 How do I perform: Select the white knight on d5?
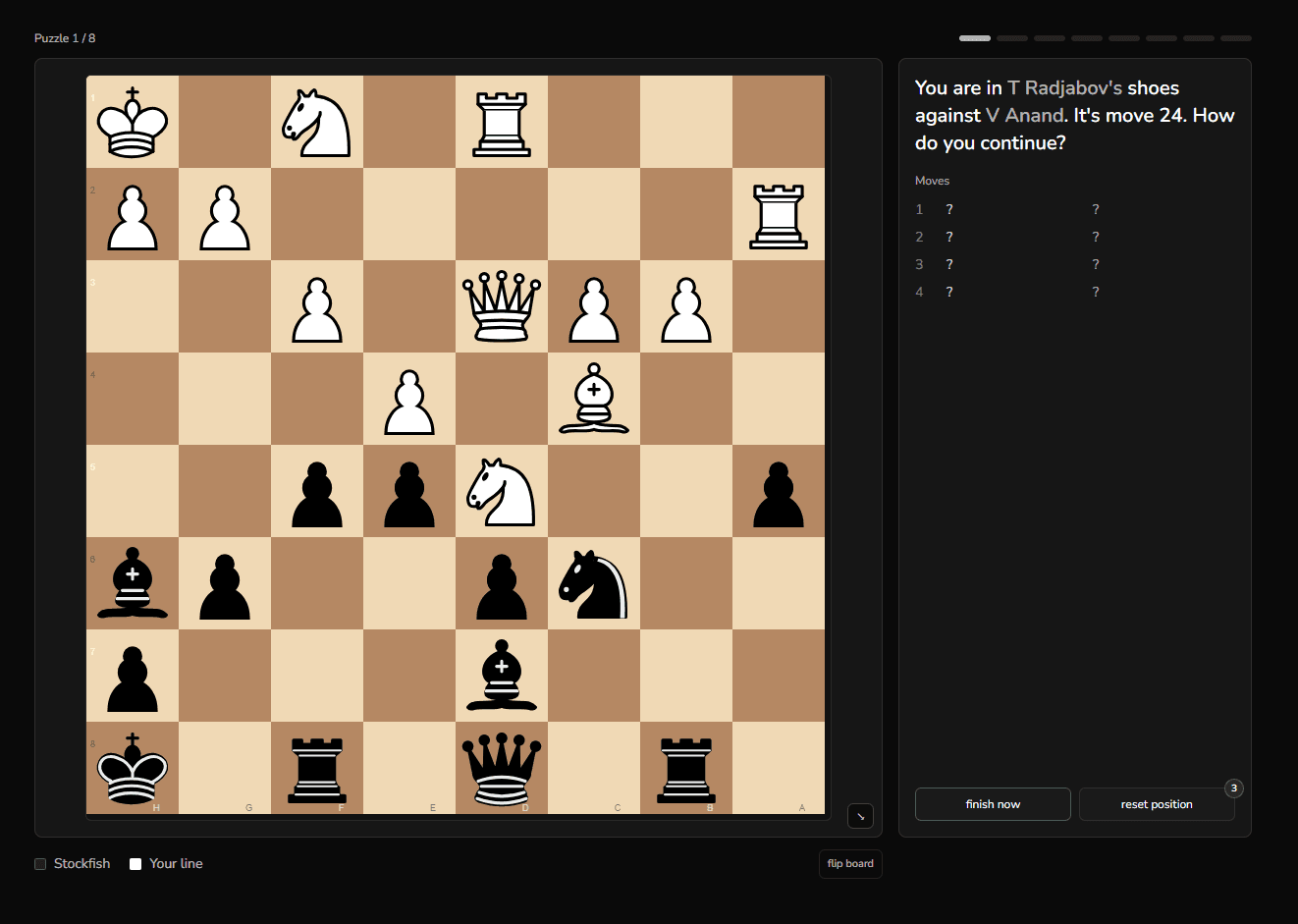click(x=502, y=491)
